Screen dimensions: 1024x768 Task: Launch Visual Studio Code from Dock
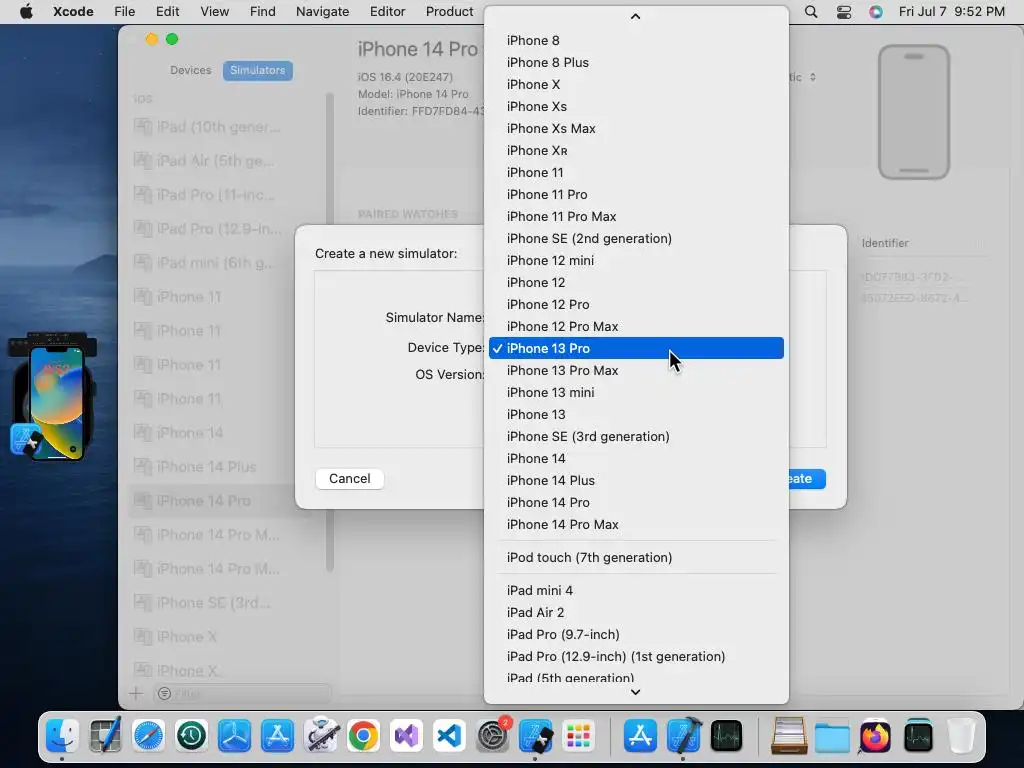coord(449,736)
